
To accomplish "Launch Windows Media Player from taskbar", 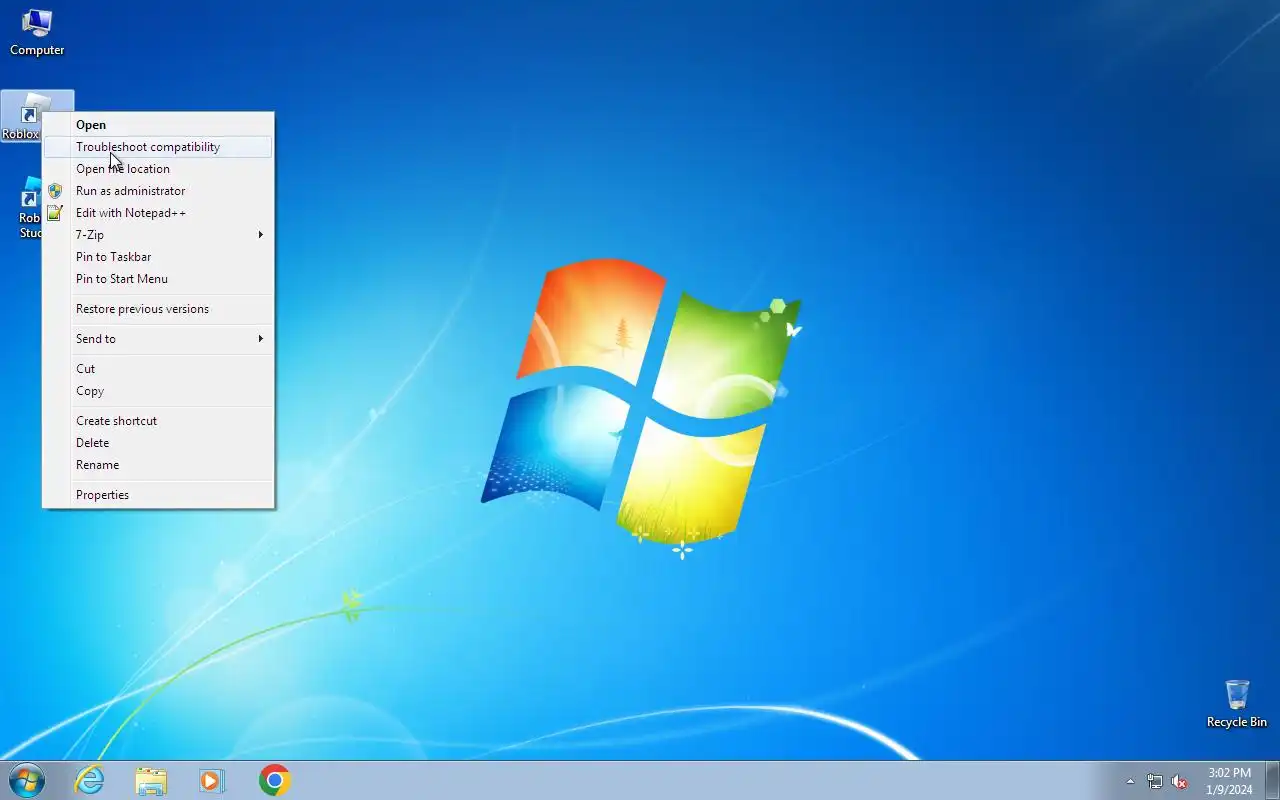I will click(x=212, y=780).
